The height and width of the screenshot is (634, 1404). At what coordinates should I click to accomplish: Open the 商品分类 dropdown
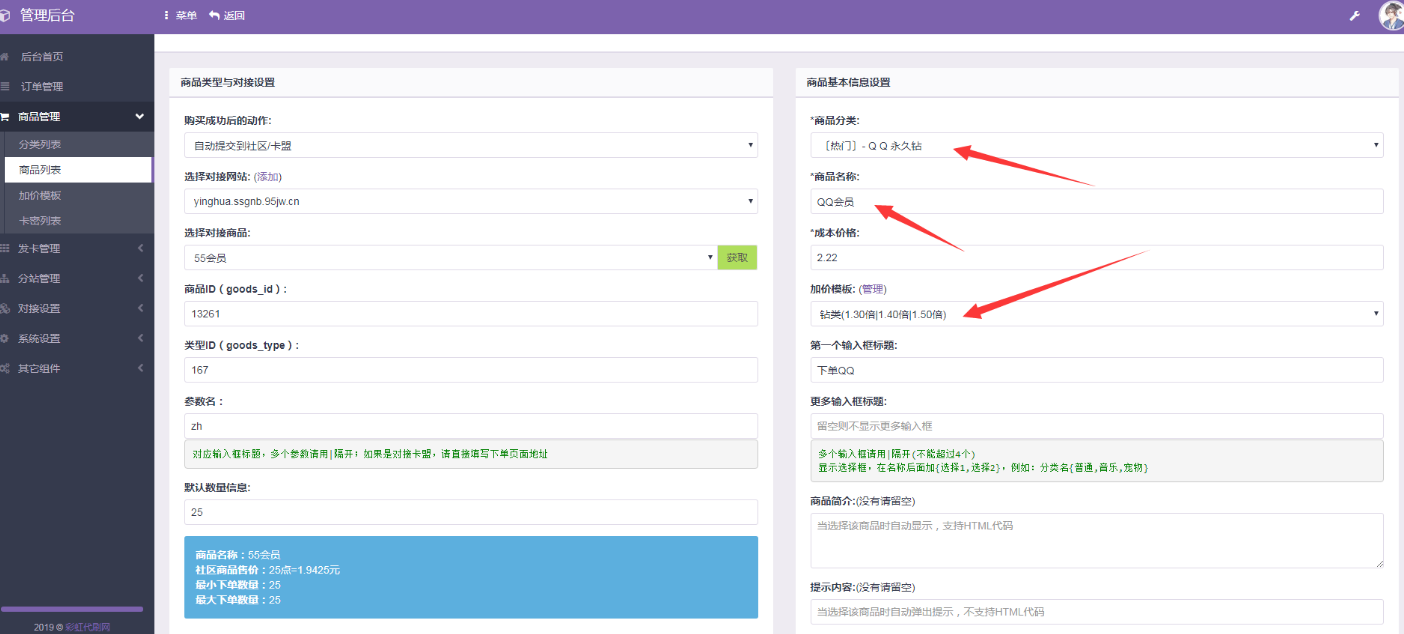(x=1096, y=145)
